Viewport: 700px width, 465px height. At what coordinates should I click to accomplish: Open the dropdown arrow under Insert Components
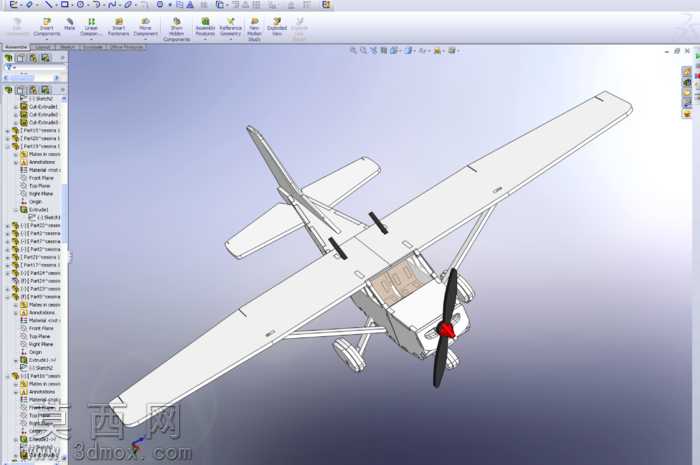tap(46, 39)
